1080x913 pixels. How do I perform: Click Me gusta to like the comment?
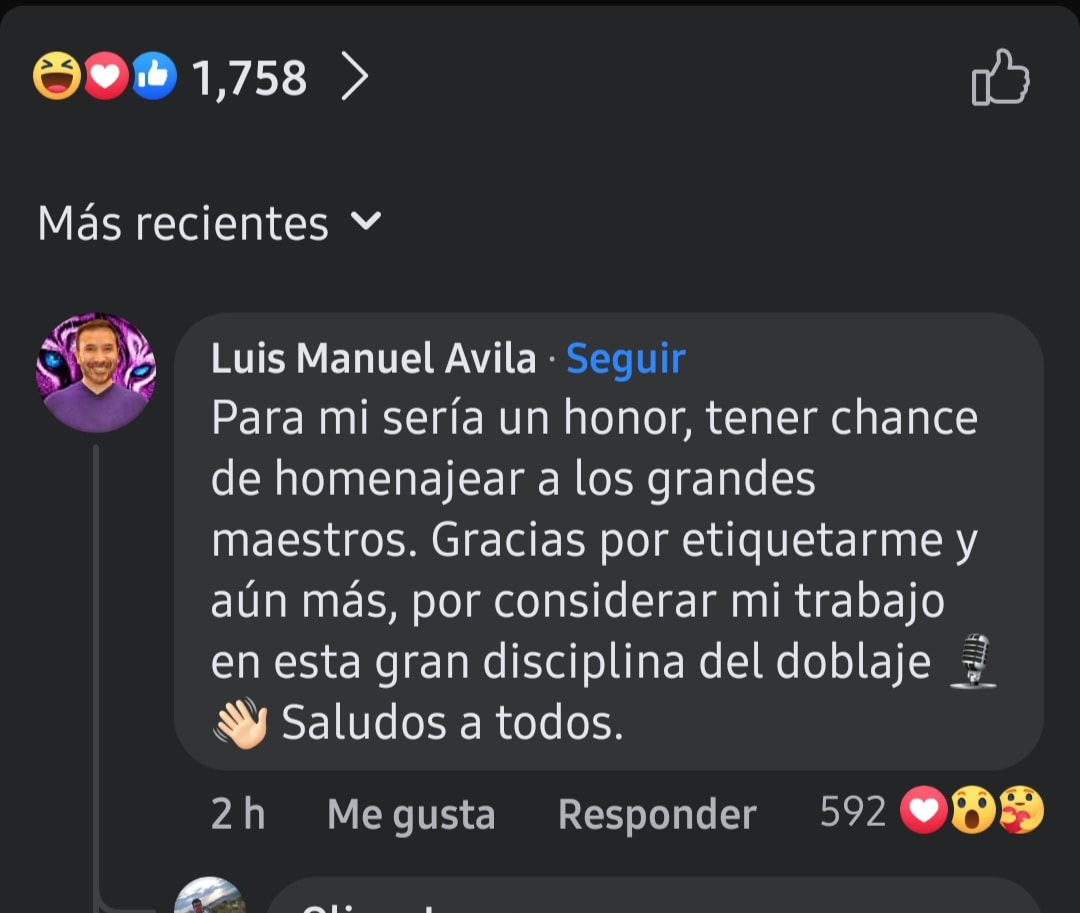click(410, 813)
